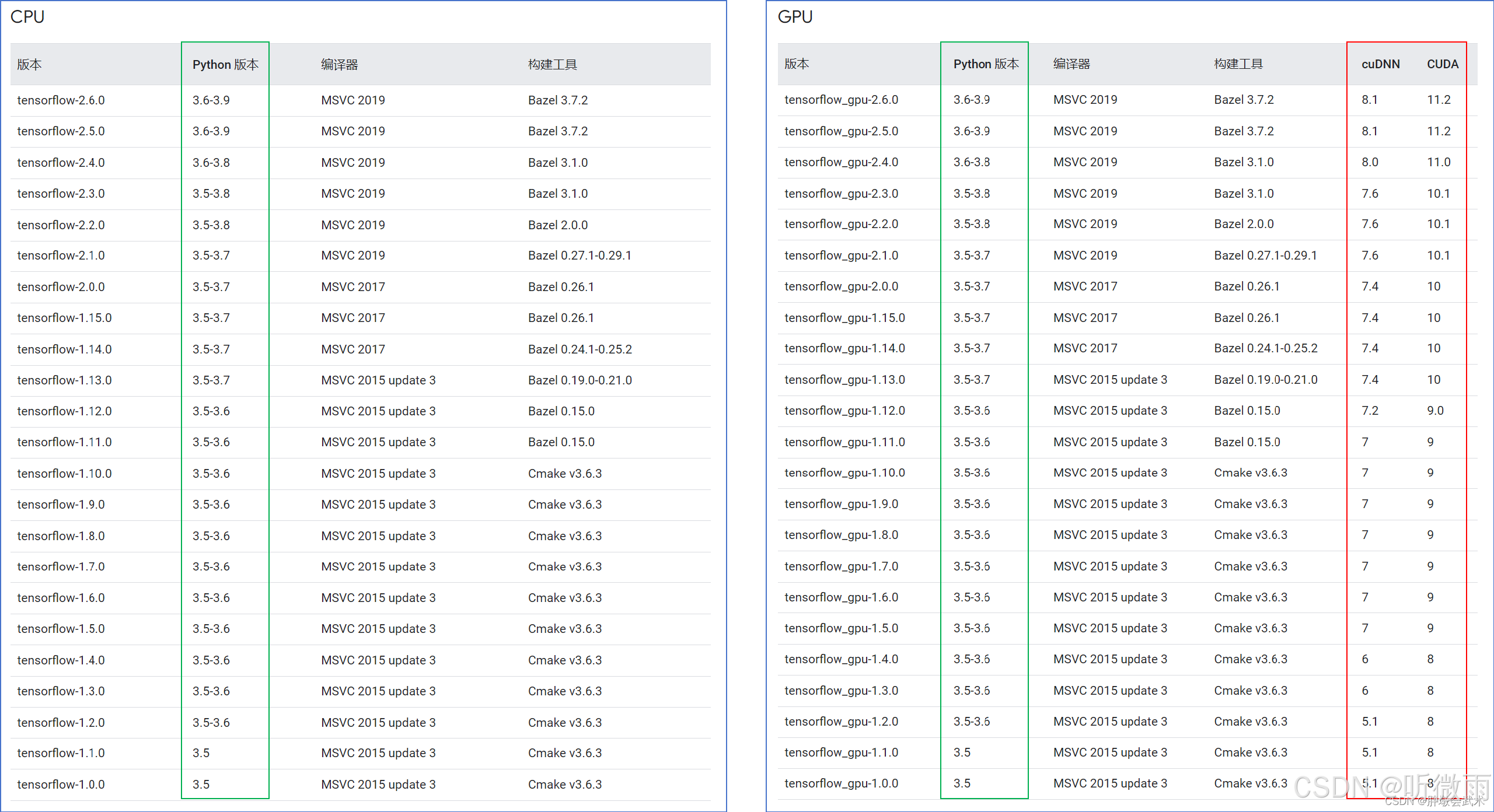Screen dimensions: 1494x812
Task: Select tensorflow_gpu-1.4.0 row name
Action: (841, 659)
